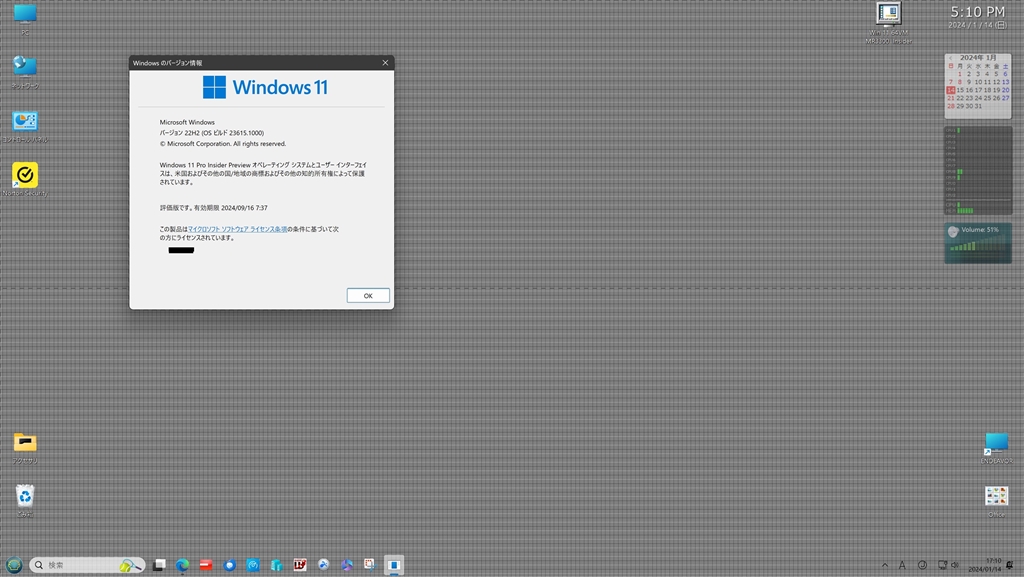Open the Microsoft Software License Terms link
Viewport: 1024px width, 577px height.
click(238, 229)
